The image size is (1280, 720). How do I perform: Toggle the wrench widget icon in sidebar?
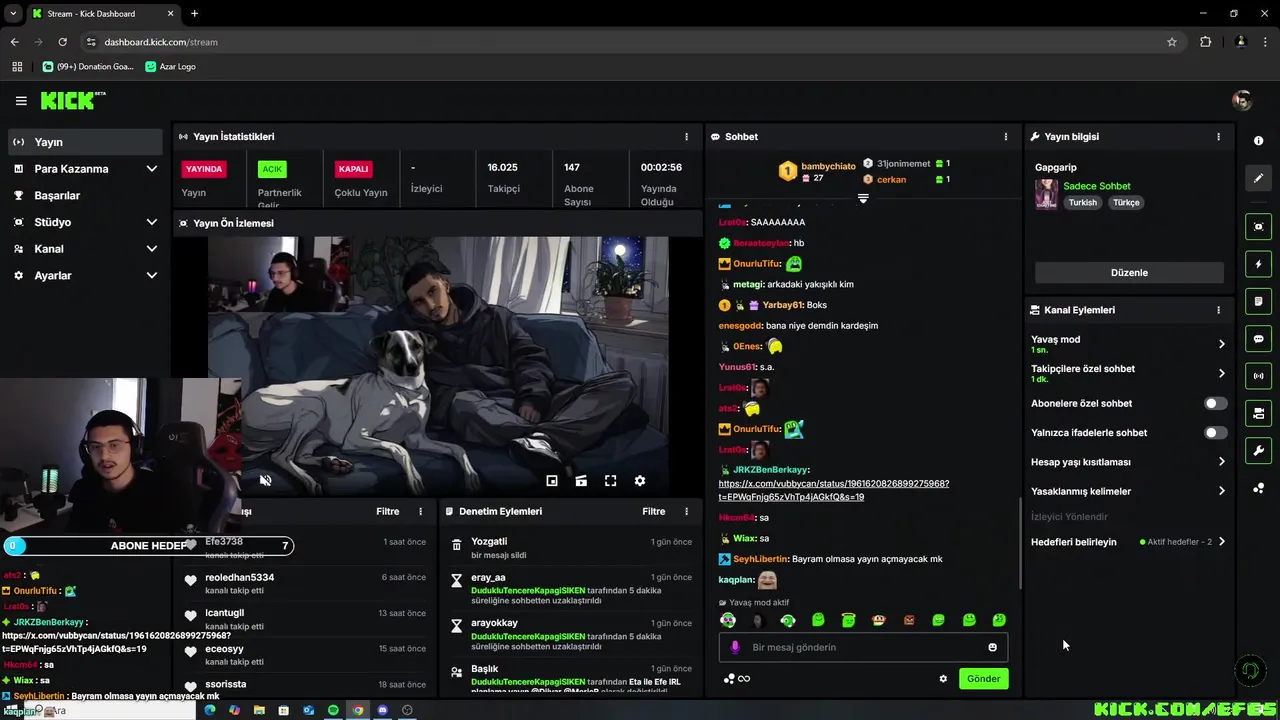[1259, 450]
